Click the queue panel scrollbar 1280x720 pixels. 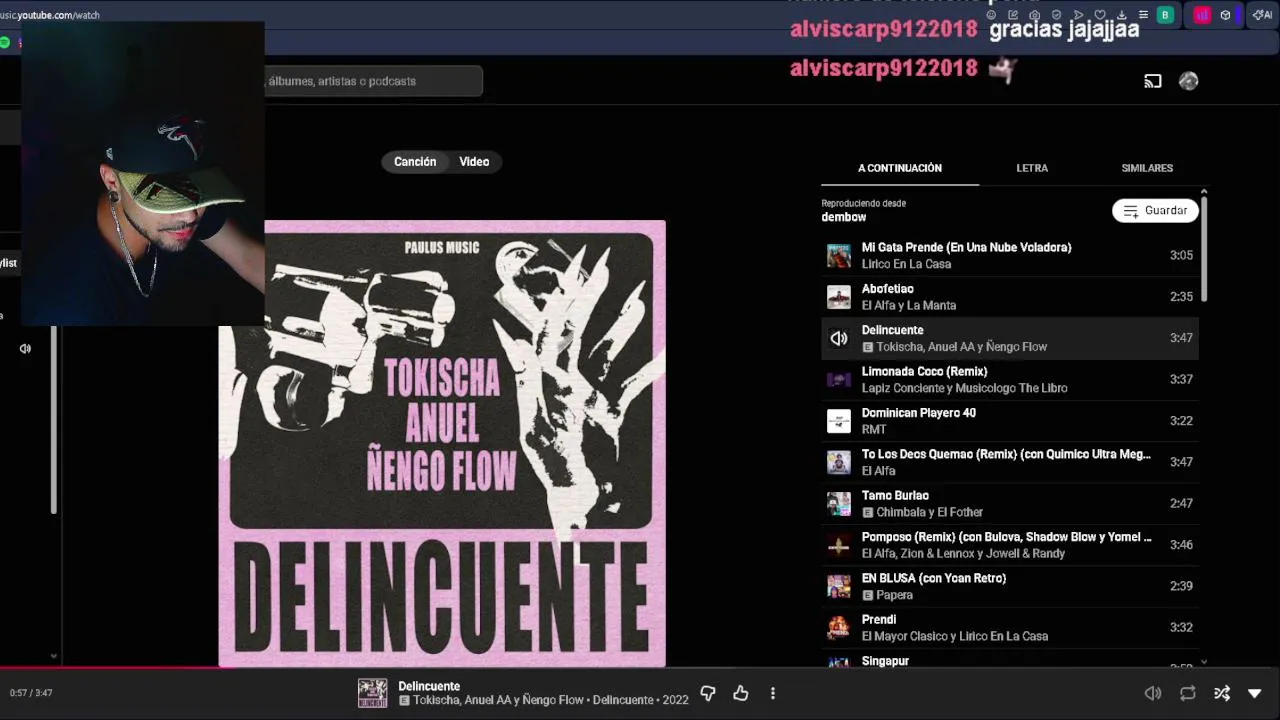click(1204, 248)
